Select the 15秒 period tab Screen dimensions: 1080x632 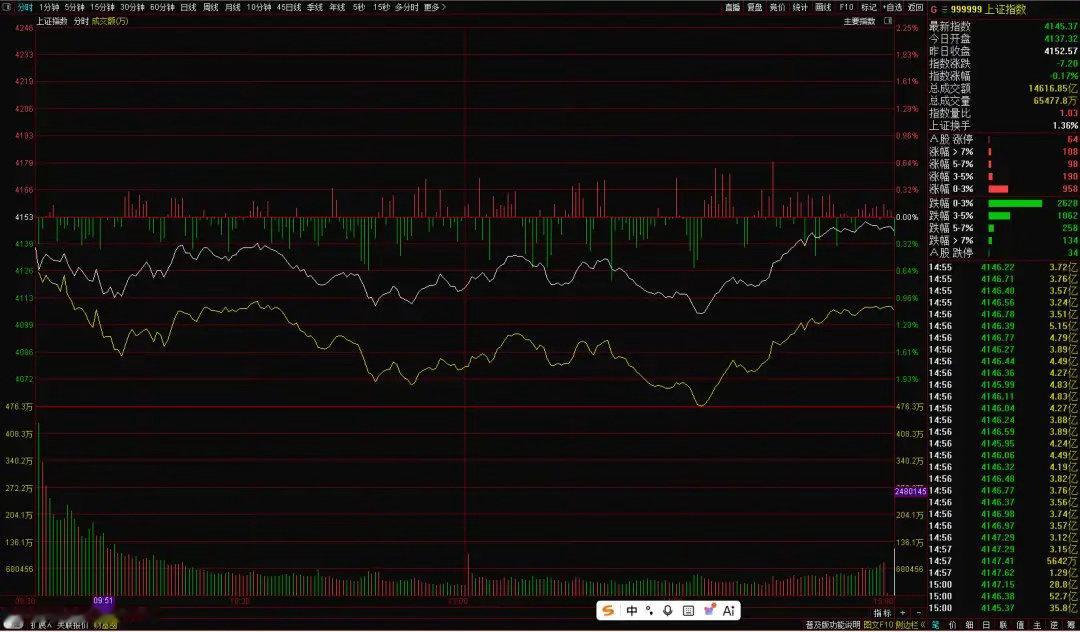(381, 7)
